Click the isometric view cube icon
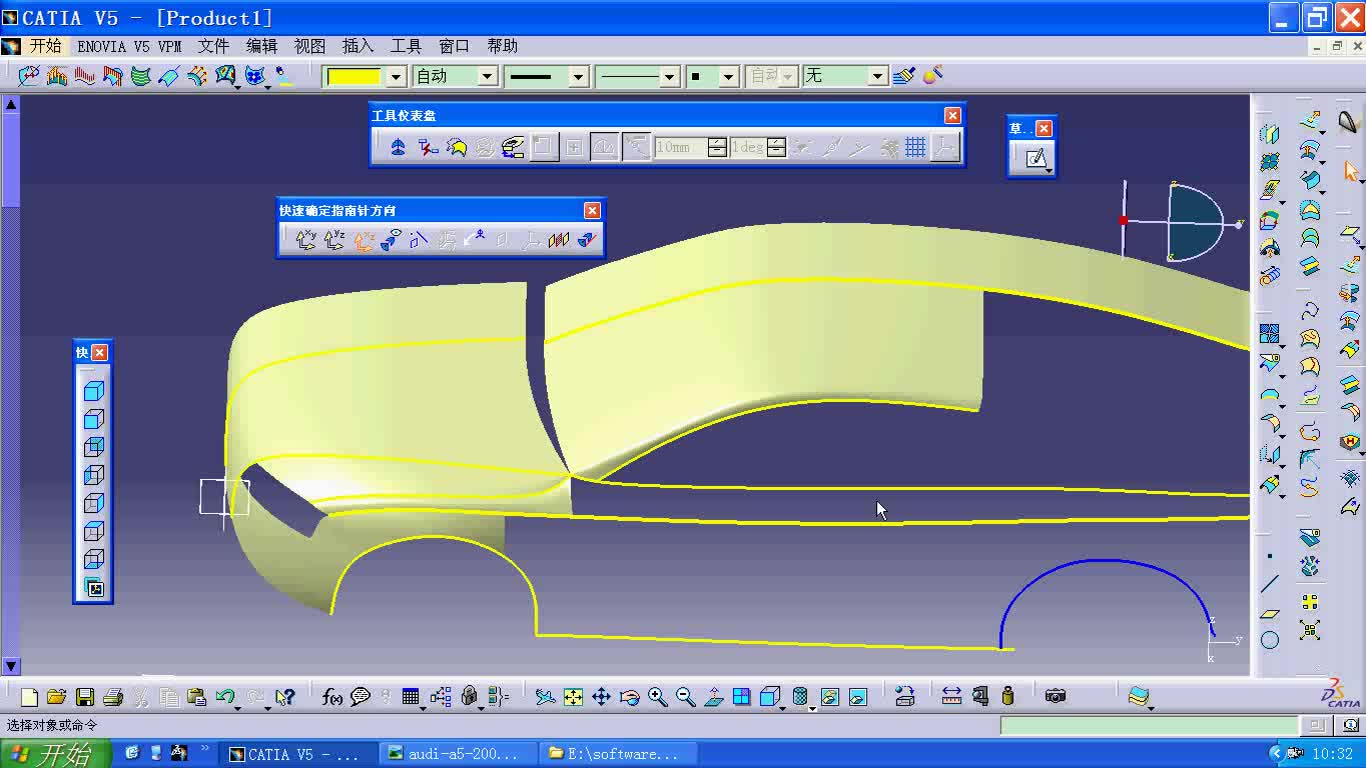Viewport: 1366px width, 768px height. coord(94,391)
